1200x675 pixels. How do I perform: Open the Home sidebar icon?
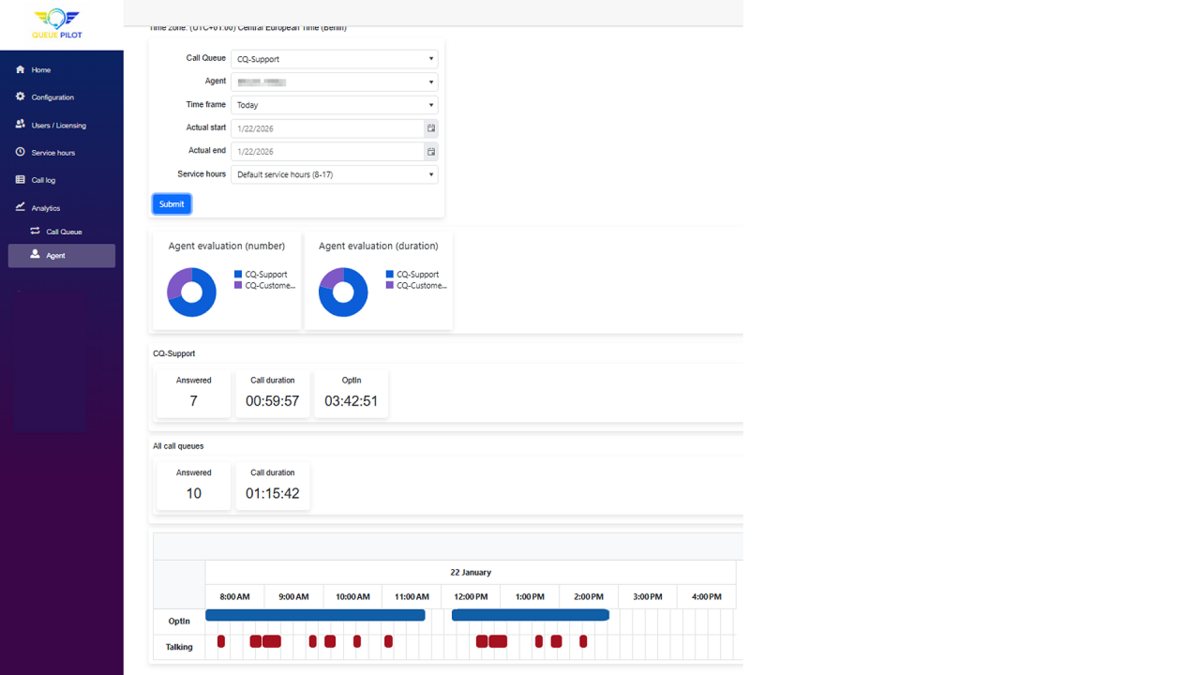(x=18, y=69)
